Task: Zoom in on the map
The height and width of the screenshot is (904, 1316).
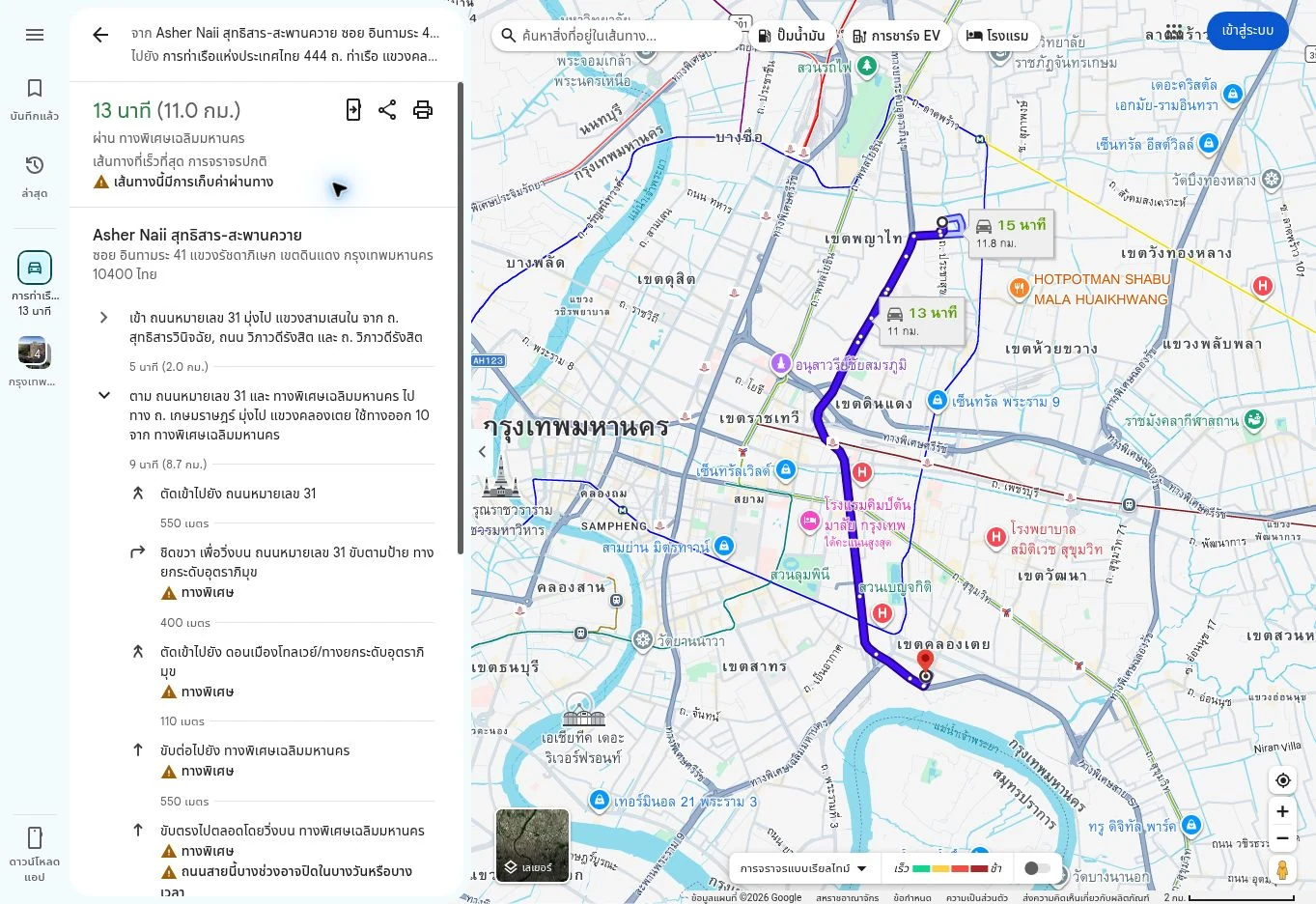Action: (1282, 812)
